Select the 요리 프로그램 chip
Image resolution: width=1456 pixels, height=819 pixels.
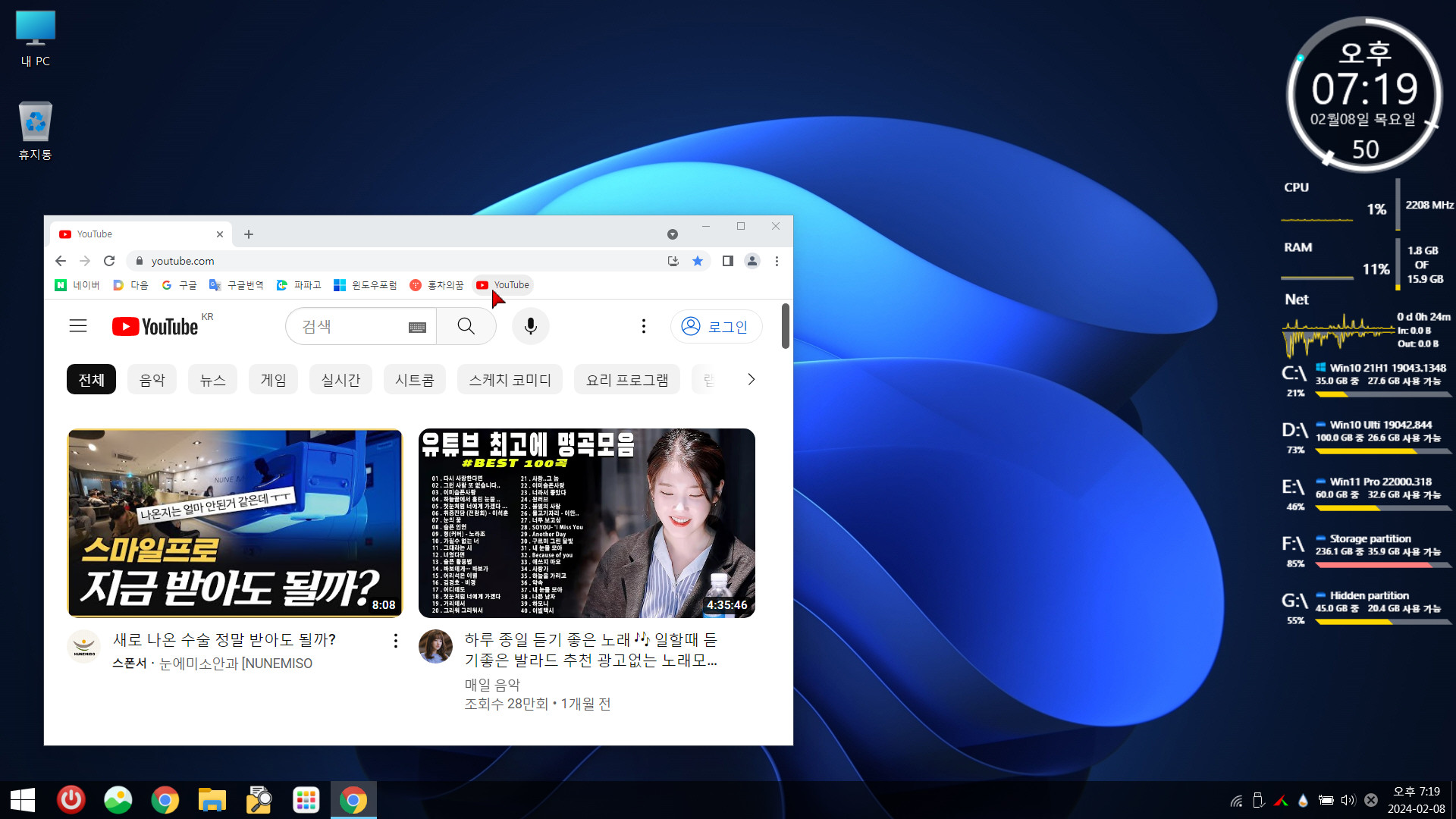627,379
